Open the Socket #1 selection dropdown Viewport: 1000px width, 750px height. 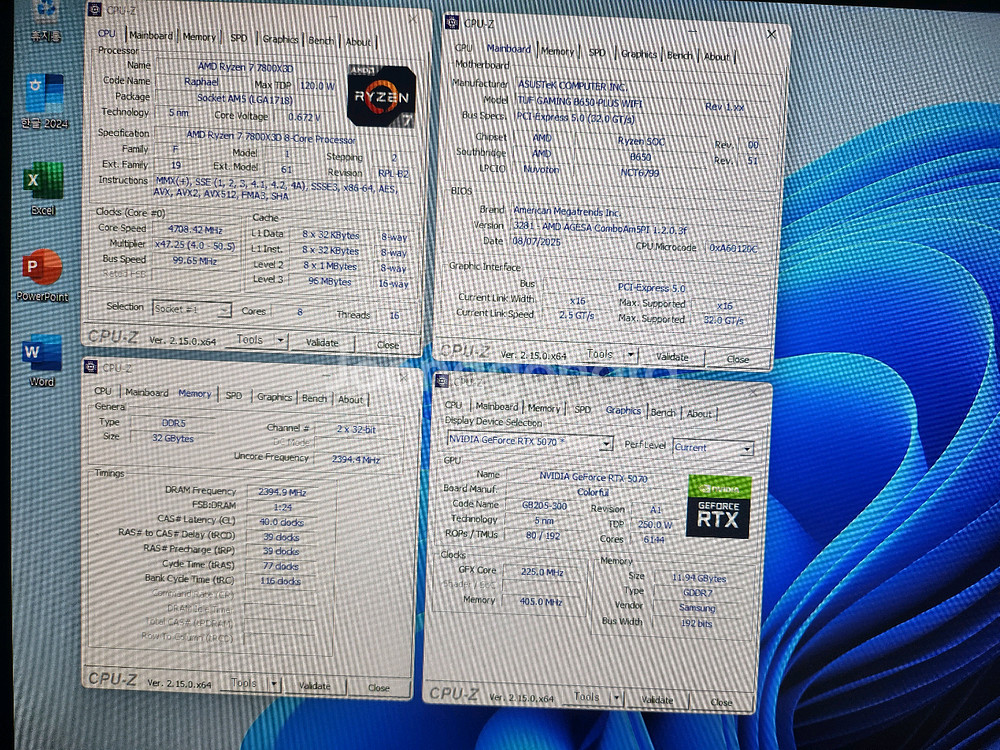[191, 309]
